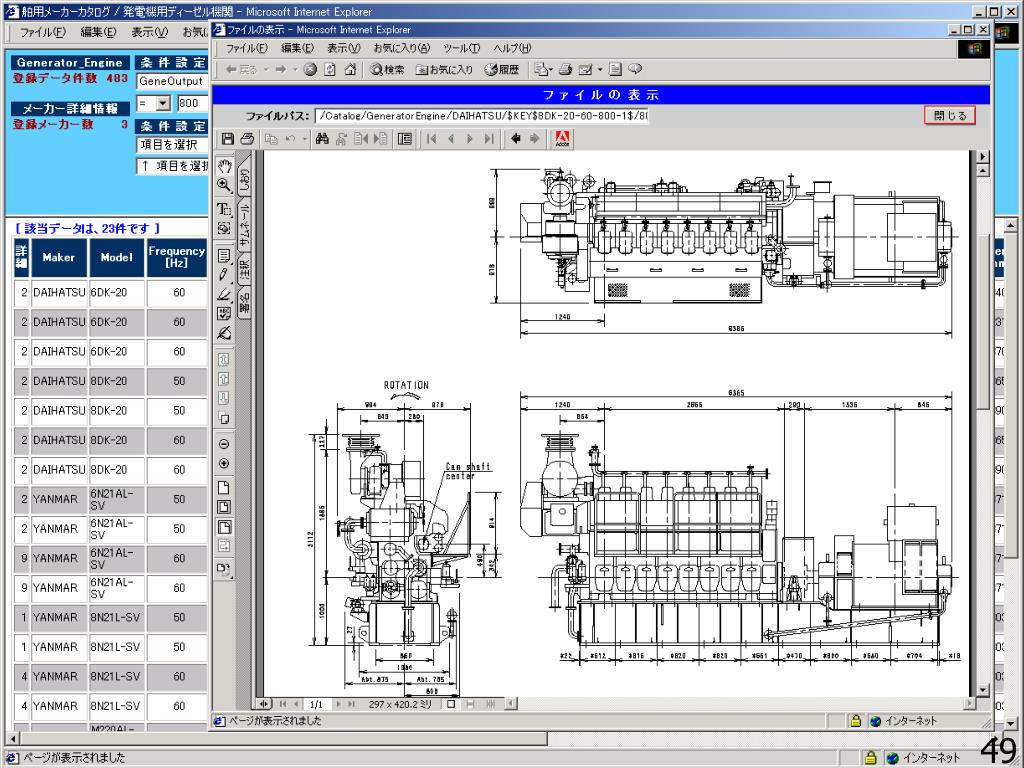Image resolution: width=1024 pixels, height=768 pixels.
Task: Click the Maker column header
Action: click(59, 257)
